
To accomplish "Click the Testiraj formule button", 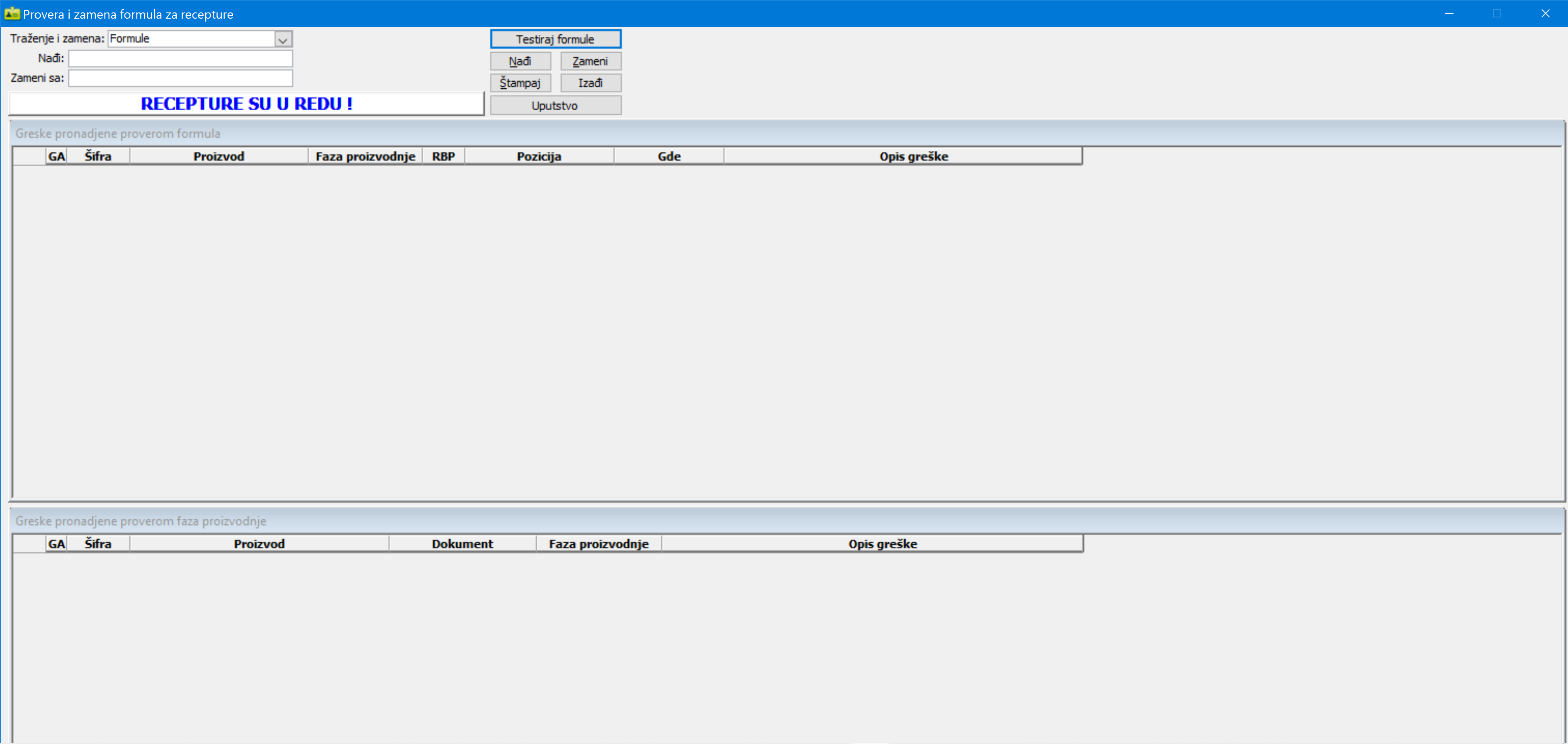I will point(555,39).
